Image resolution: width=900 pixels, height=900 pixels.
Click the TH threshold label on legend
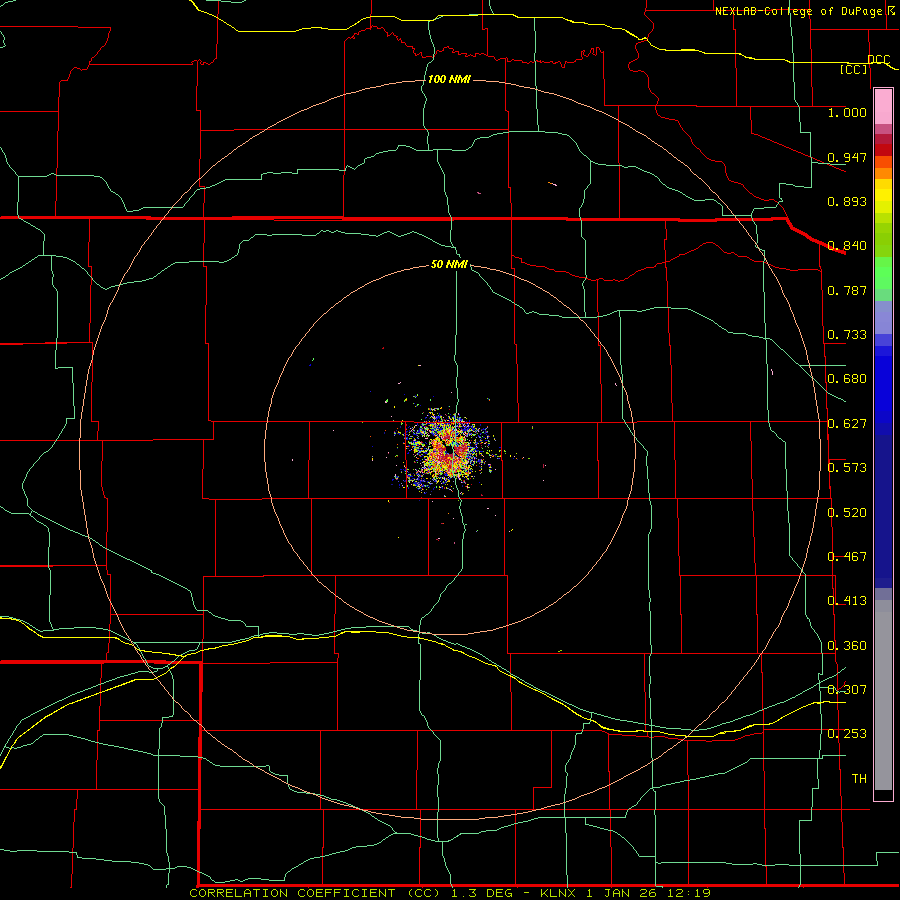859,779
